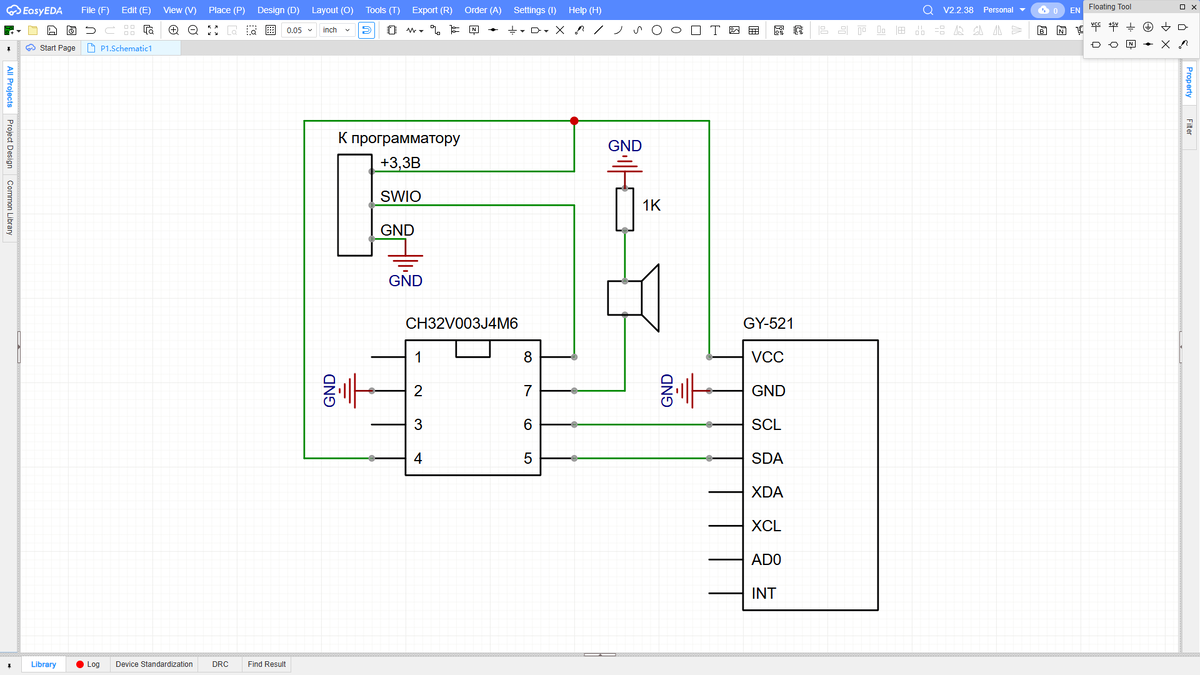Place net label N from Floating Tool

pyautogui.click(x=1130, y=45)
